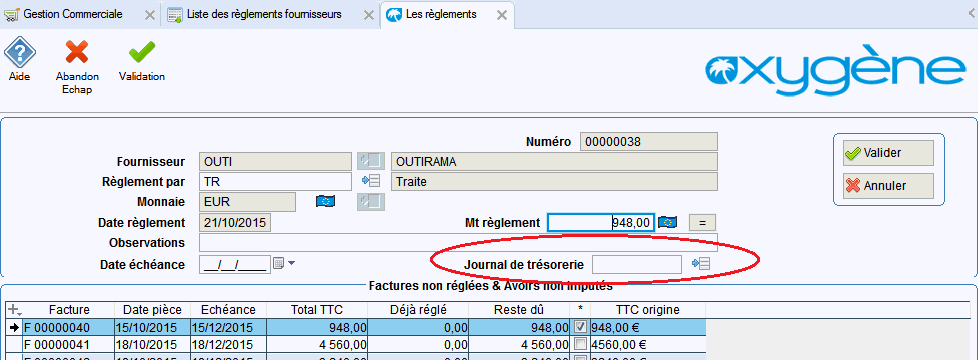This screenshot has height=360, width=978.
Task: Switch to Gestion Commerciale tab
Action: [x=73, y=14]
